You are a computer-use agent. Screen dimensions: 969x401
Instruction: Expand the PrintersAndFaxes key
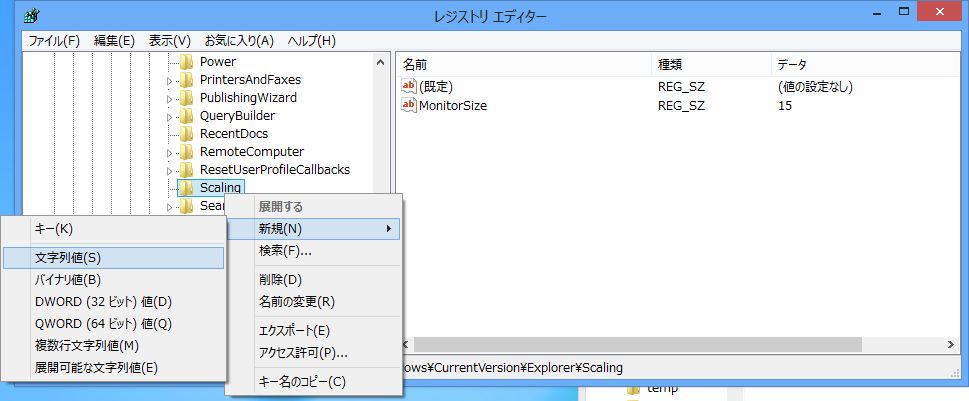point(169,80)
